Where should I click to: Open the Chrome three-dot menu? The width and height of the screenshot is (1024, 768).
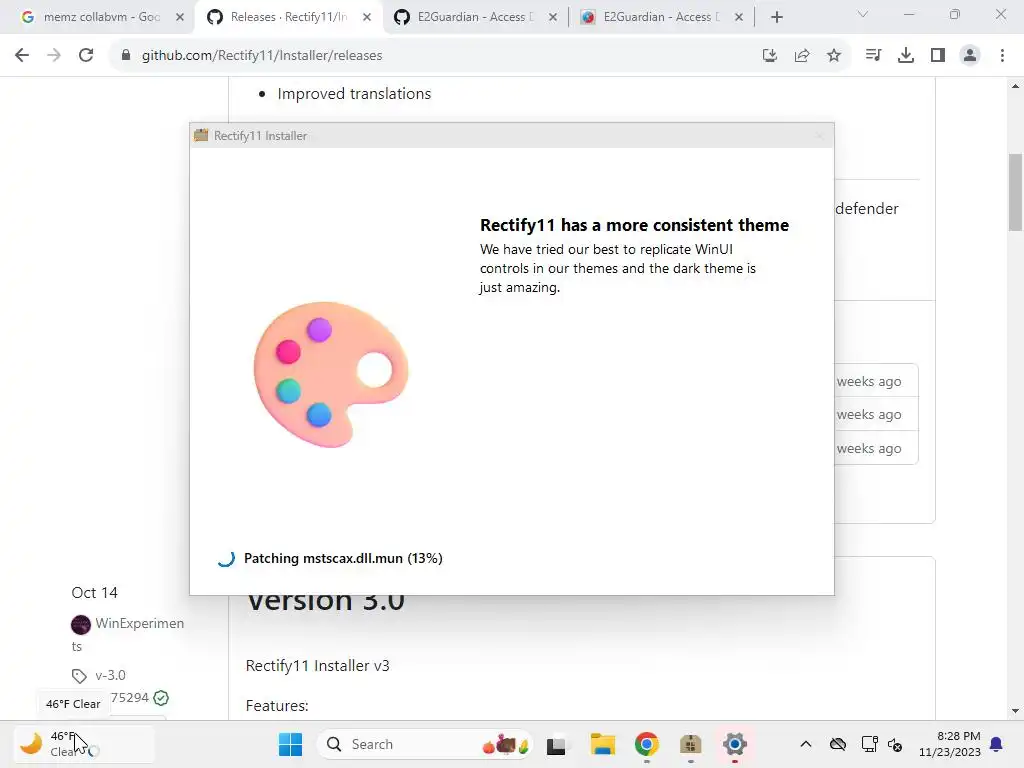pos(1002,56)
